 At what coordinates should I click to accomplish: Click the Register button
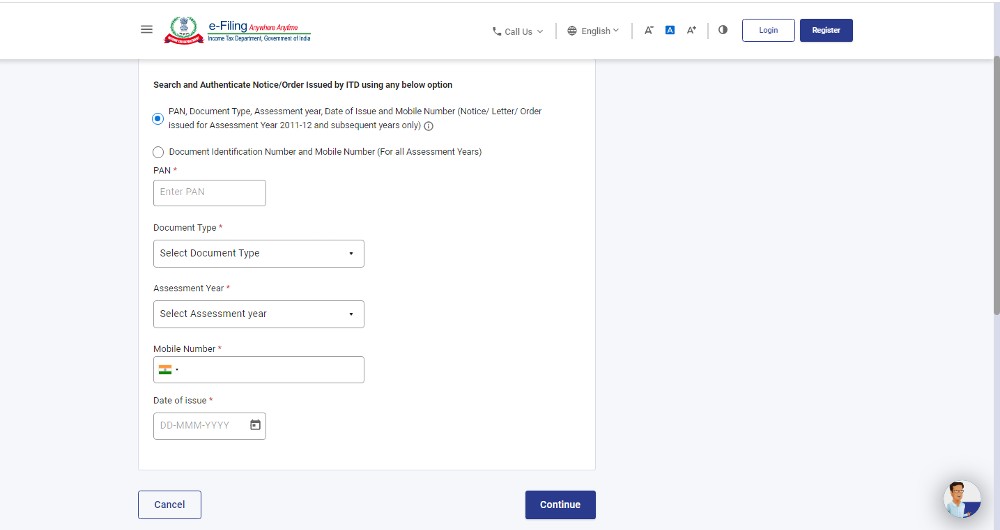click(826, 30)
